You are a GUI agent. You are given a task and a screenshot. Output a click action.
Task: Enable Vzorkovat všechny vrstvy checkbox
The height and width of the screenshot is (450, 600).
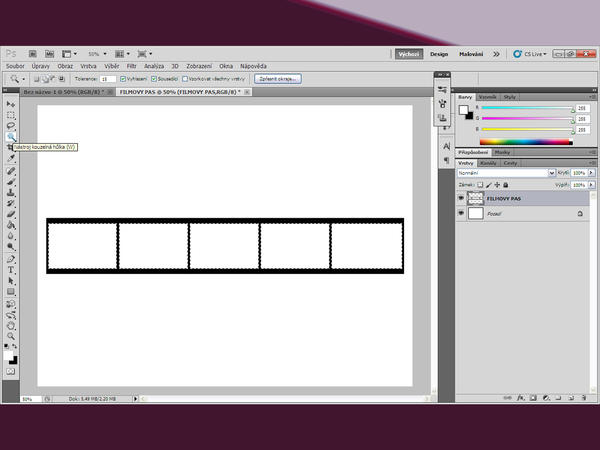click(x=186, y=78)
